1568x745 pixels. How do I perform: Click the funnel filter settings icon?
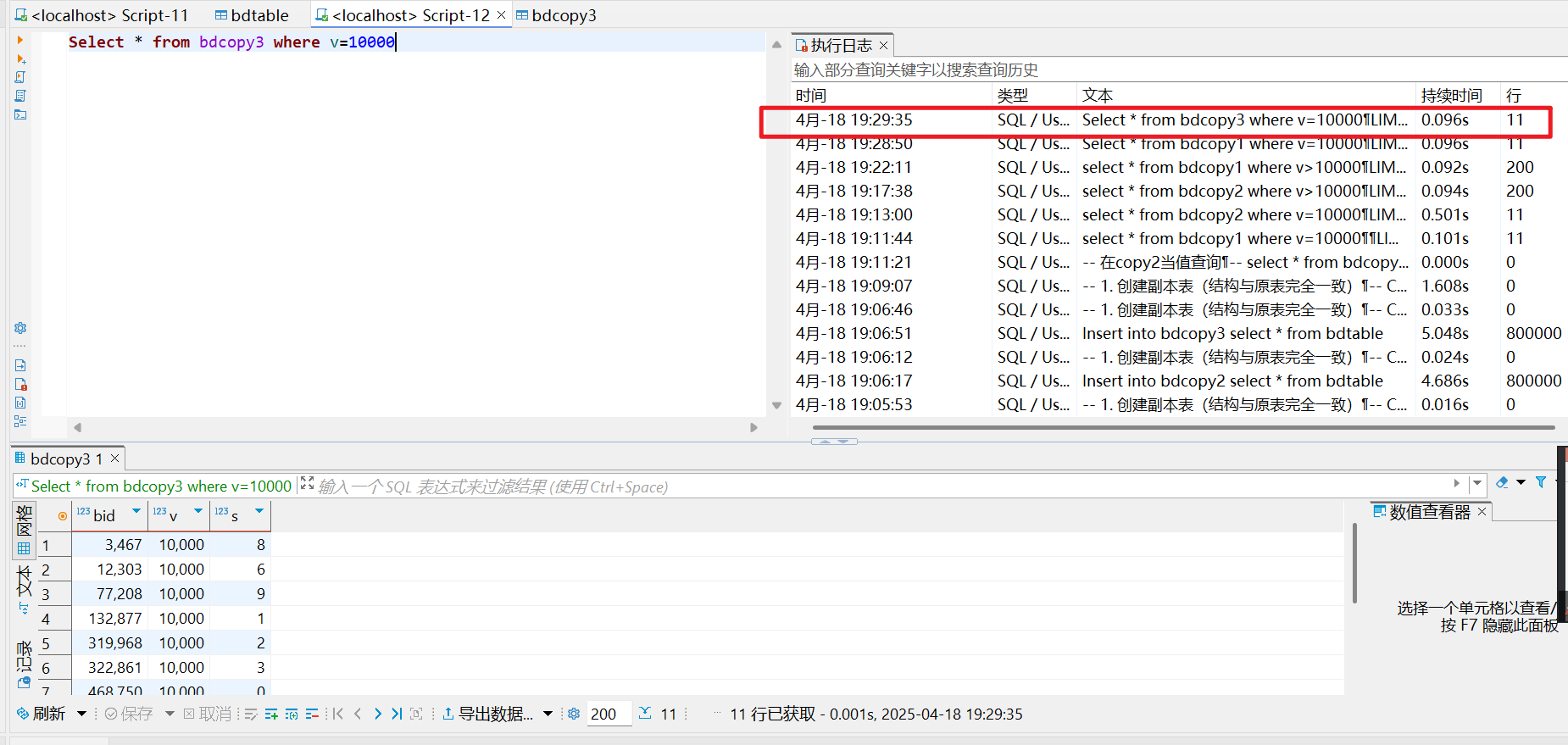click(x=1541, y=482)
